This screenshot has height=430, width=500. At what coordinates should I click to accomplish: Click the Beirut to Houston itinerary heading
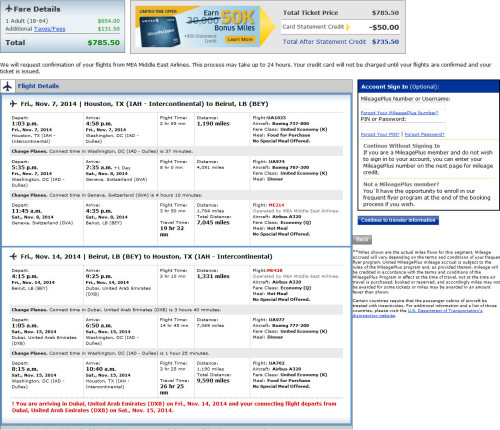146,256
